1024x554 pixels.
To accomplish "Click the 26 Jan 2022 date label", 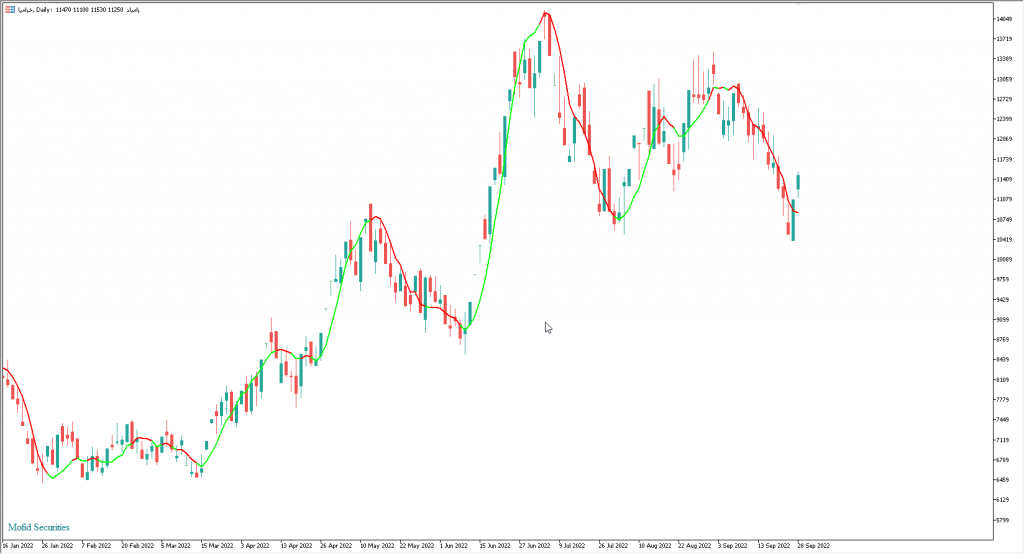I will [57, 546].
